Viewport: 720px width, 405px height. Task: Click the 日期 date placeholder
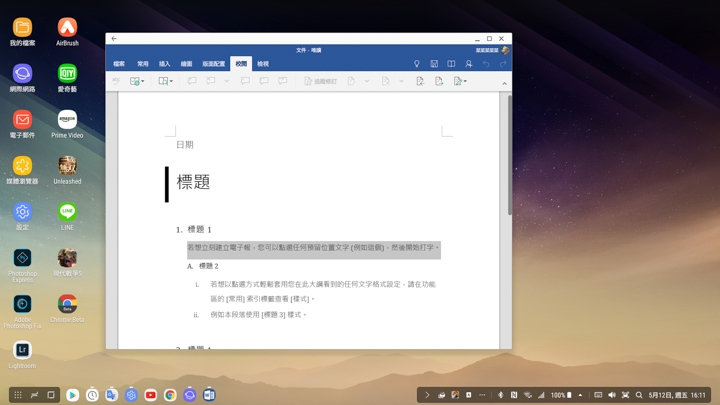[x=185, y=145]
